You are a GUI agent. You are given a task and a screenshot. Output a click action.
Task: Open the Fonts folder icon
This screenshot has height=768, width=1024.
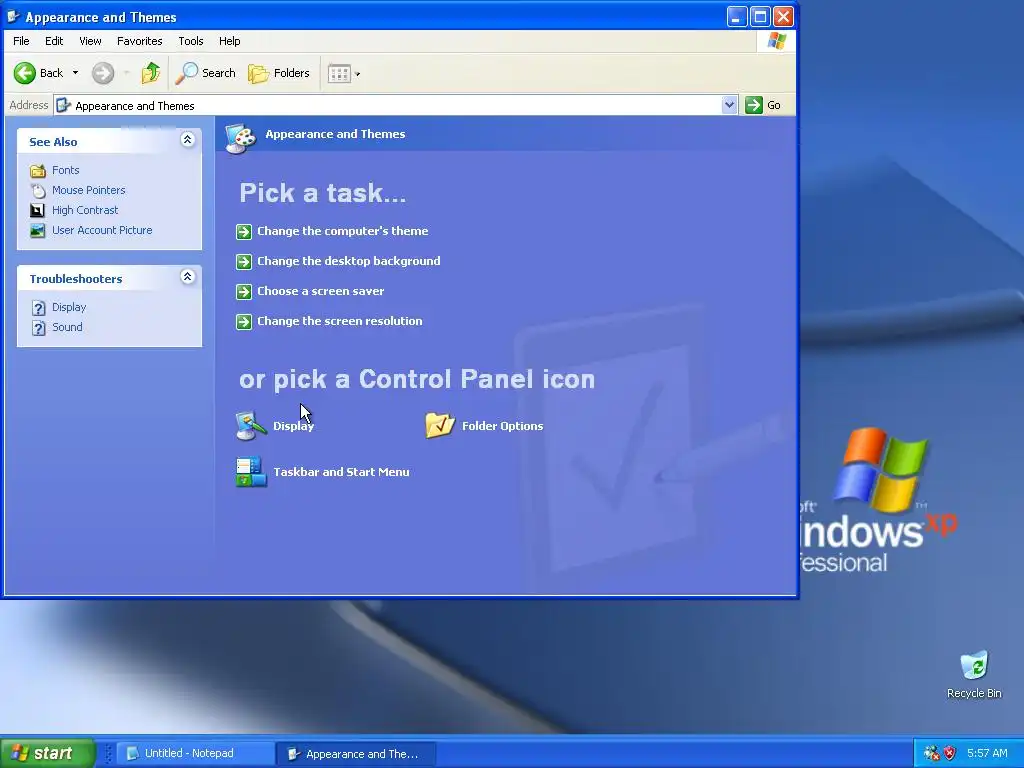[38, 170]
